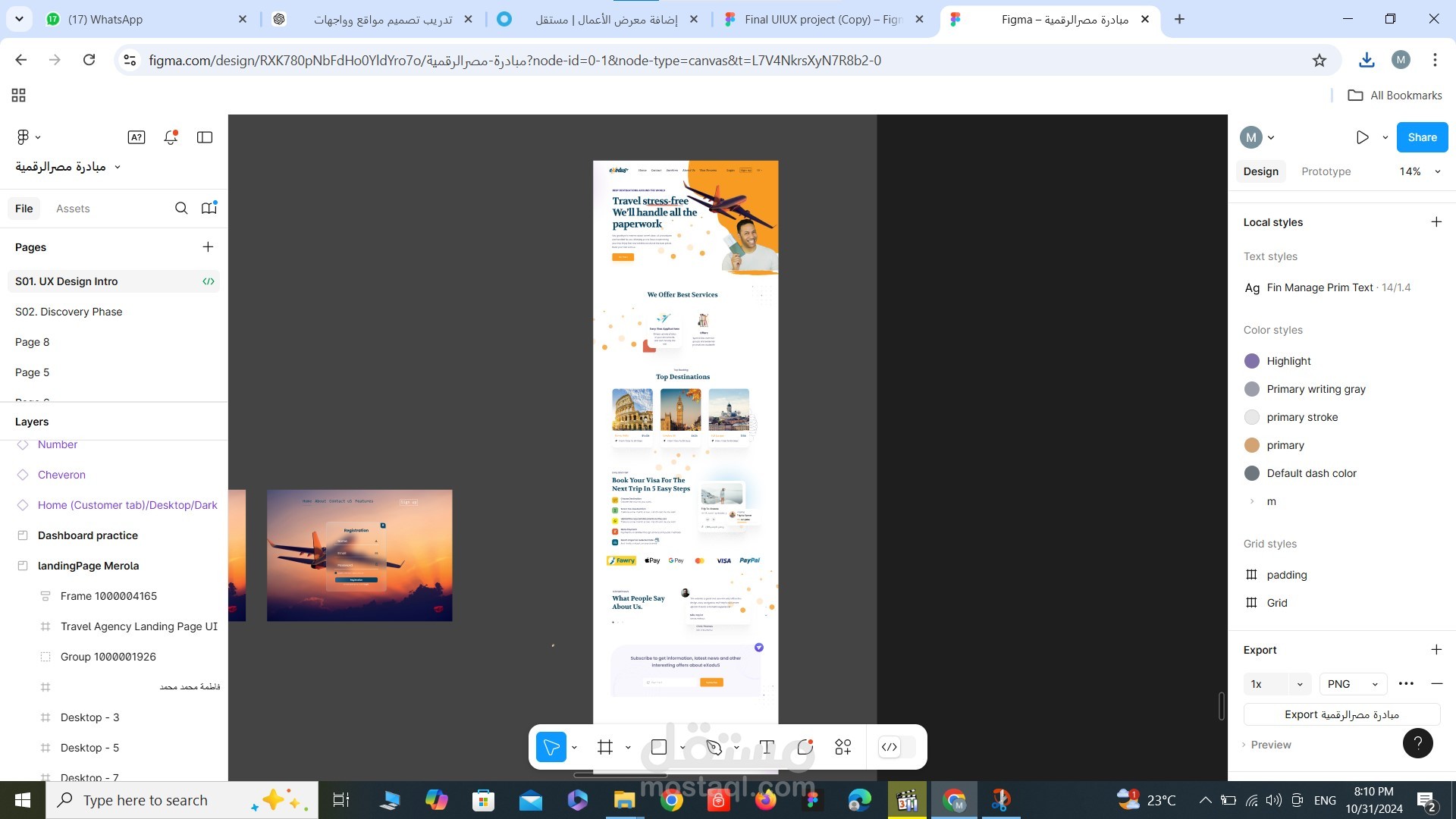Select the Move tool in toolbar
This screenshot has height=819, width=1456.
(551, 747)
